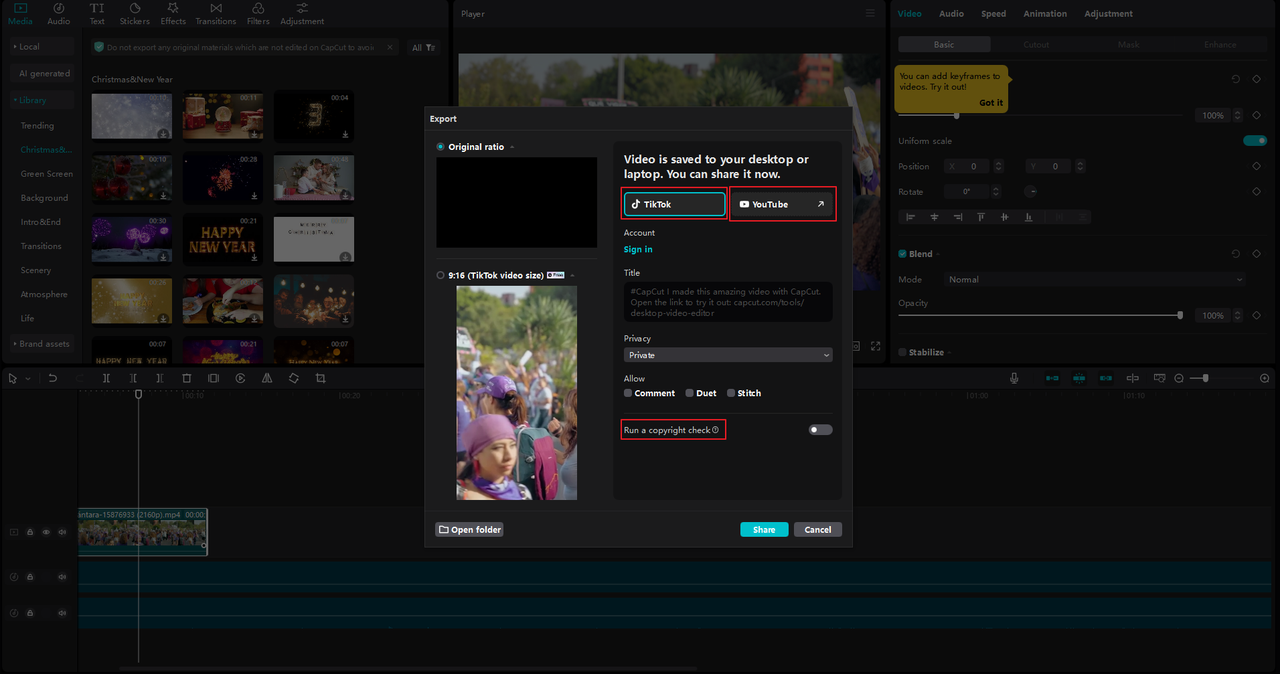Click the copyright check info icon
The width and height of the screenshot is (1280, 674).
pyautogui.click(x=716, y=430)
